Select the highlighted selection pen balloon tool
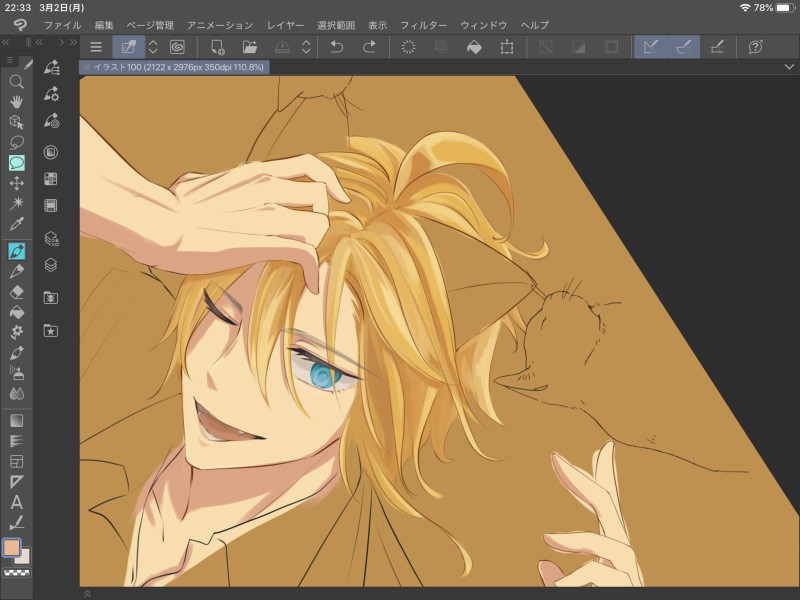Viewport: 800px width, 600px height. (x=16, y=163)
